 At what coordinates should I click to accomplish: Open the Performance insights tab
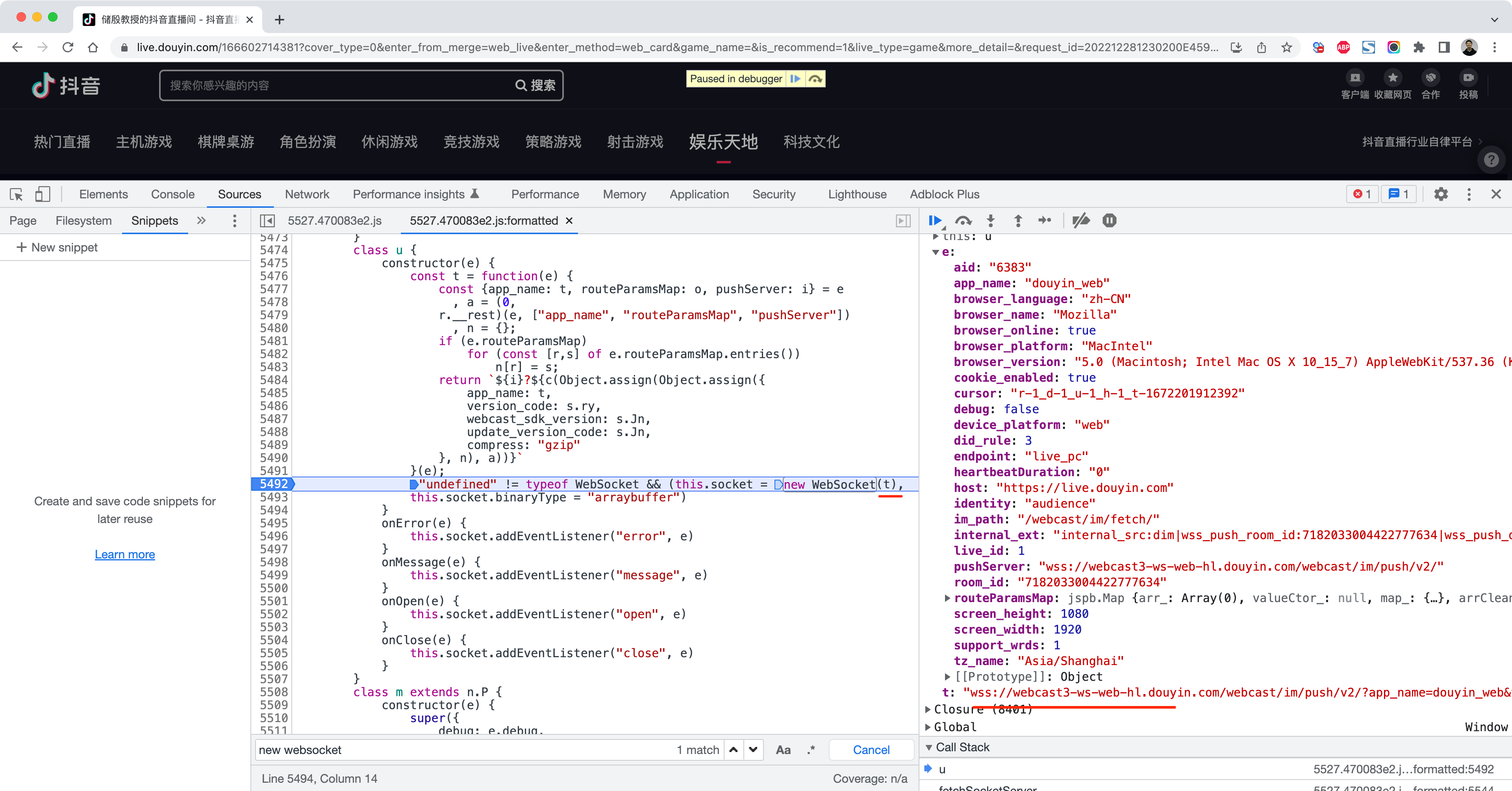[416, 194]
